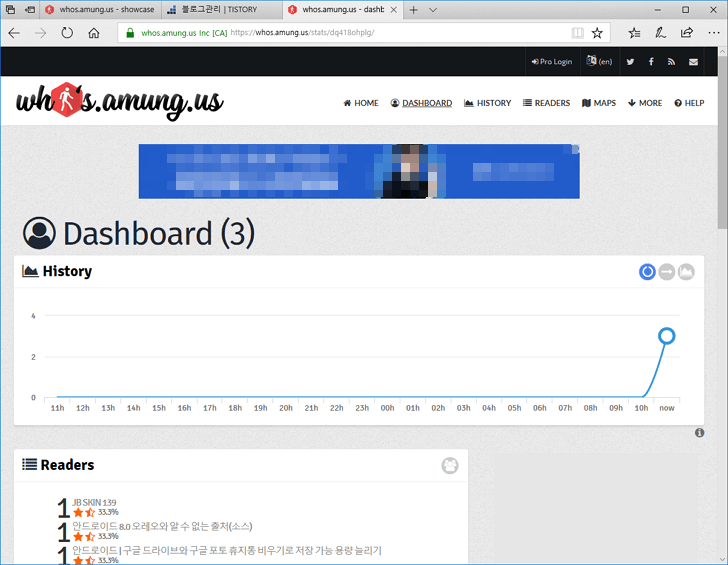Click the info icon below History panel
This screenshot has width=728, height=565.
(700, 433)
